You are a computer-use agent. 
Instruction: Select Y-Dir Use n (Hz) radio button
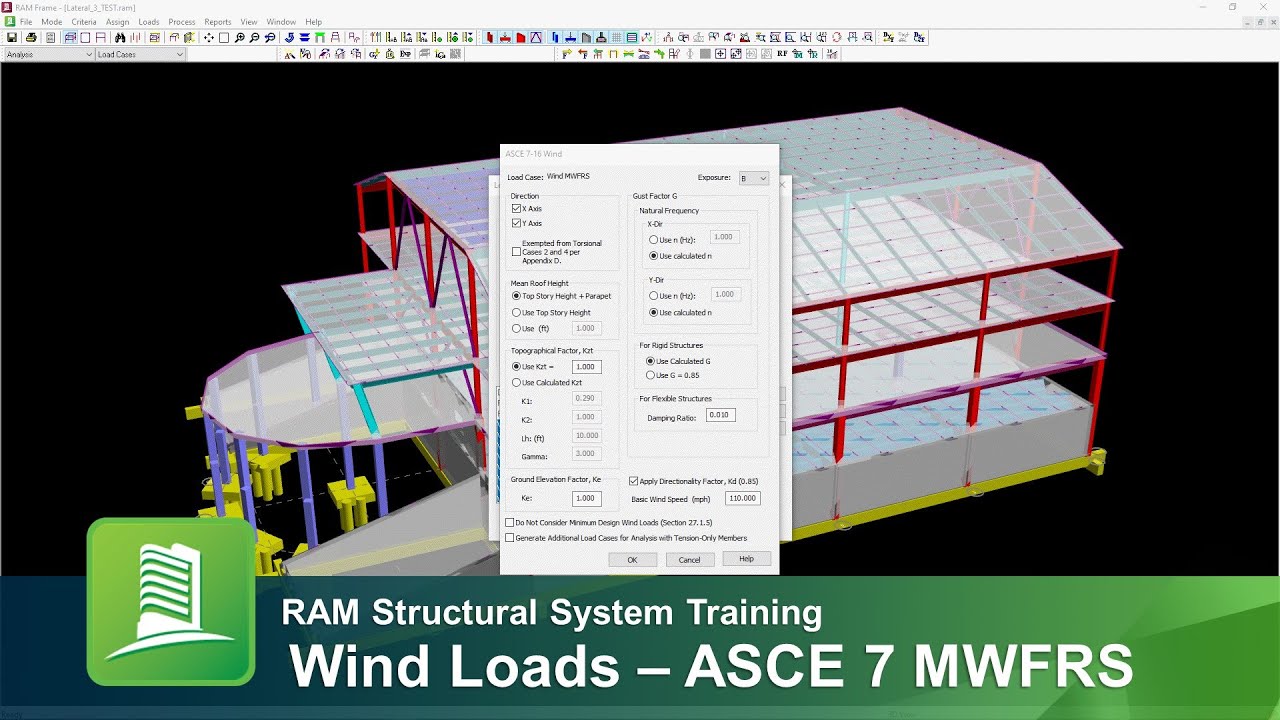(654, 296)
